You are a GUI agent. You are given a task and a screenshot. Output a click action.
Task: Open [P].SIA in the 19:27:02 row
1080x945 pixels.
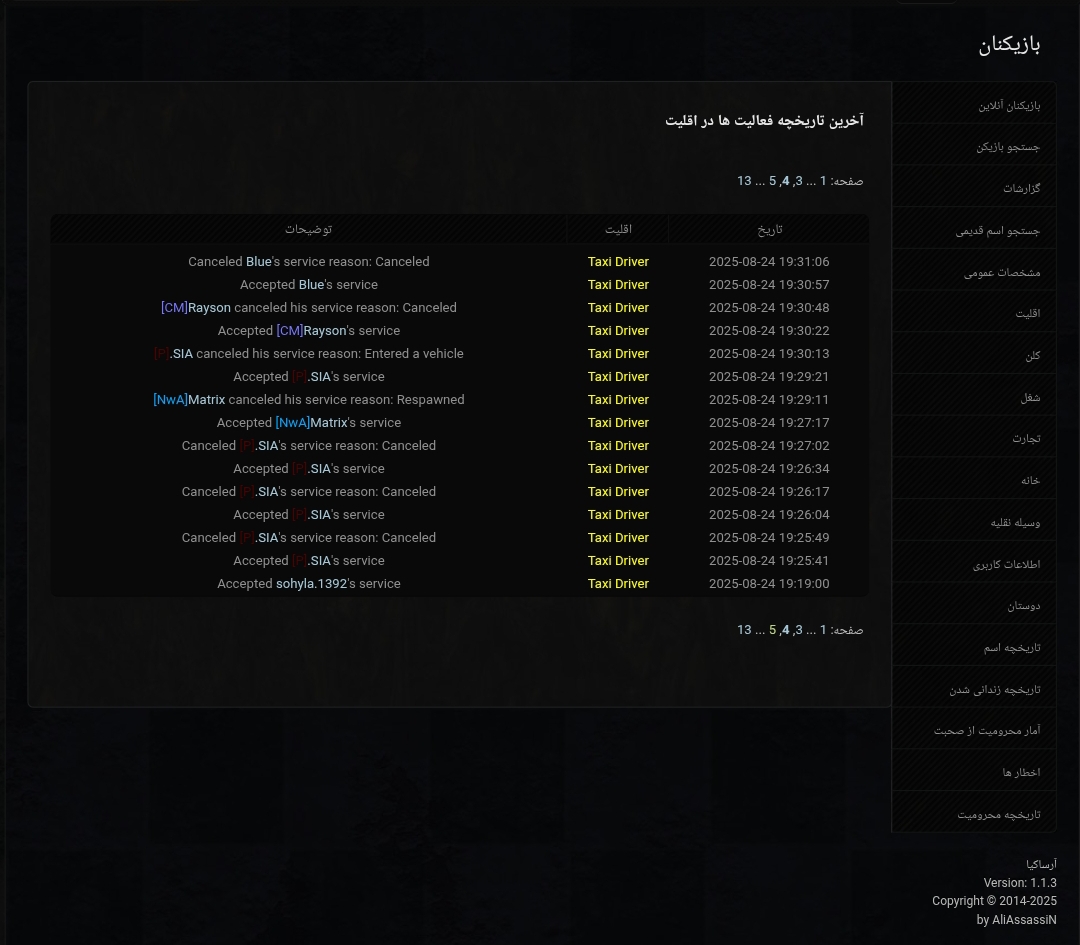pyautogui.click(x=259, y=446)
